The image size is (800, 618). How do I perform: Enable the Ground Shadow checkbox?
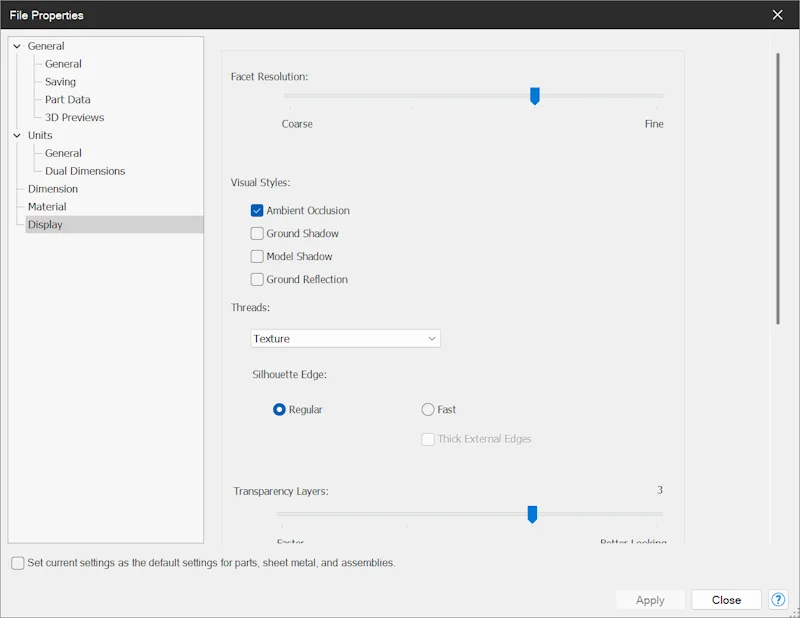pyautogui.click(x=257, y=233)
